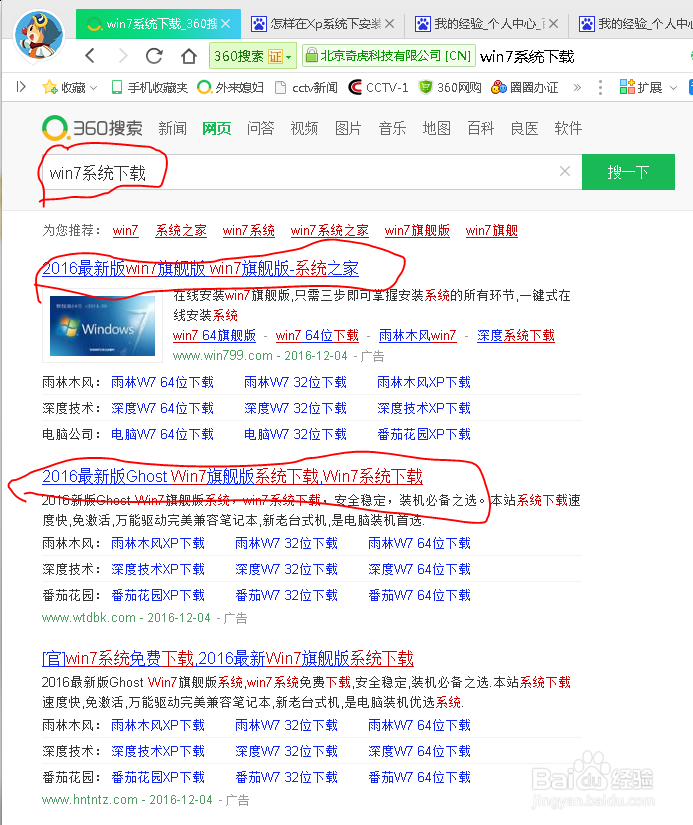This screenshot has height=825, width=693.
Task: Open 圈圈办证 bookmark
Action: [525, 87]
